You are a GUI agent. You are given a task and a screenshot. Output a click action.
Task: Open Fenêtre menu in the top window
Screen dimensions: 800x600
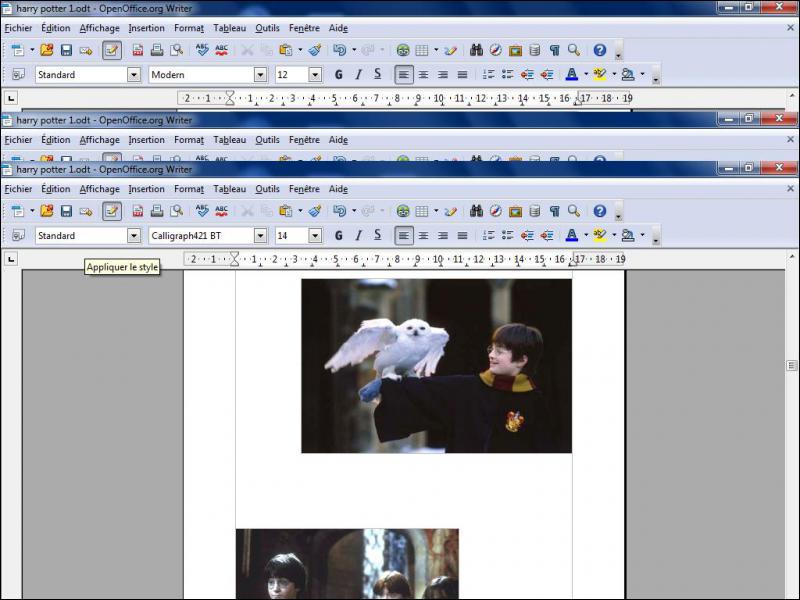tap(304, 29)
